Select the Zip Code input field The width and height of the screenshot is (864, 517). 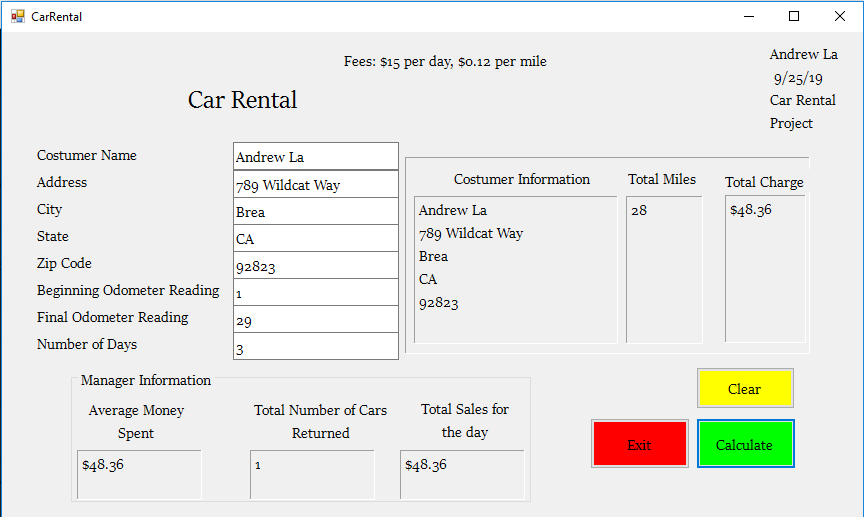click(x=315, y=266)
